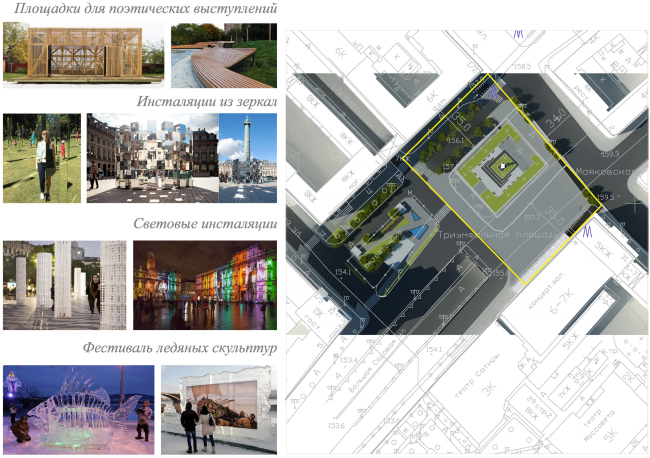This screenshot has width=650, height=458.
Task: Click the wooden pavilion photo
Action: coord(84,52)
